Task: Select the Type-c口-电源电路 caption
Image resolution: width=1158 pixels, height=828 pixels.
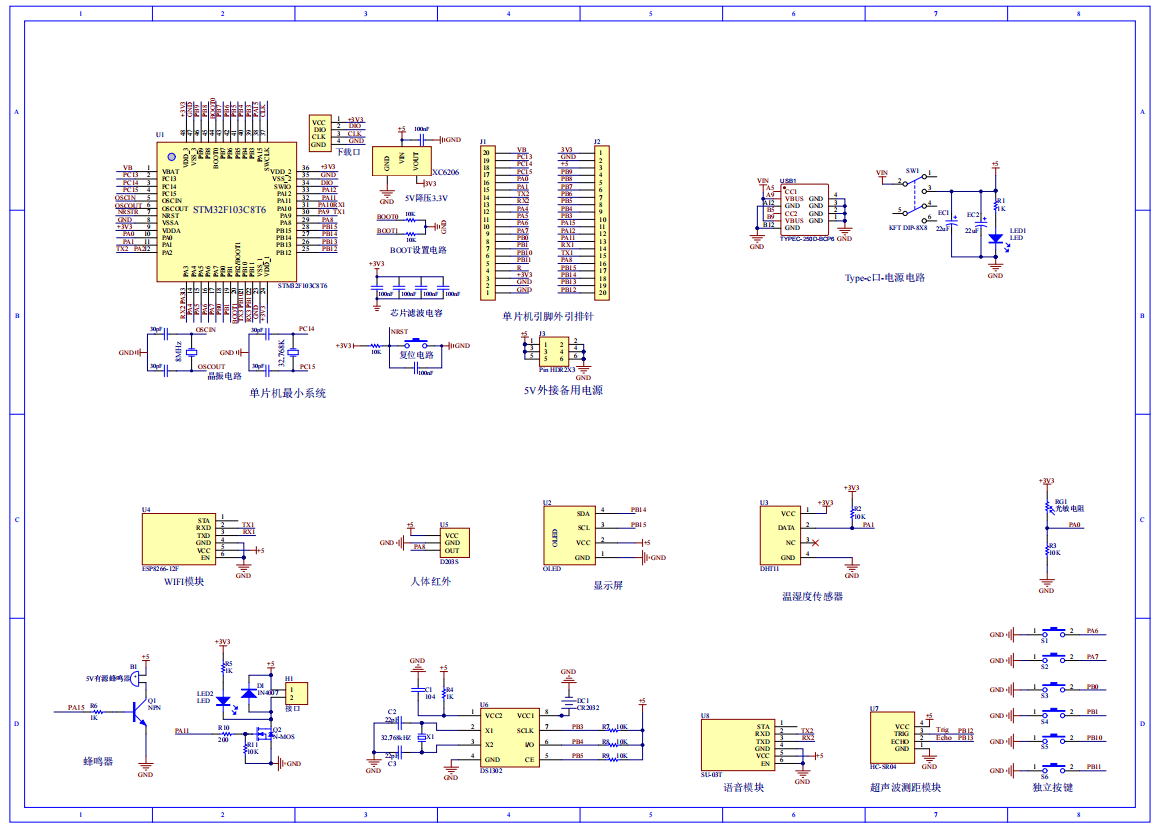Action: [x=884, y=277]
